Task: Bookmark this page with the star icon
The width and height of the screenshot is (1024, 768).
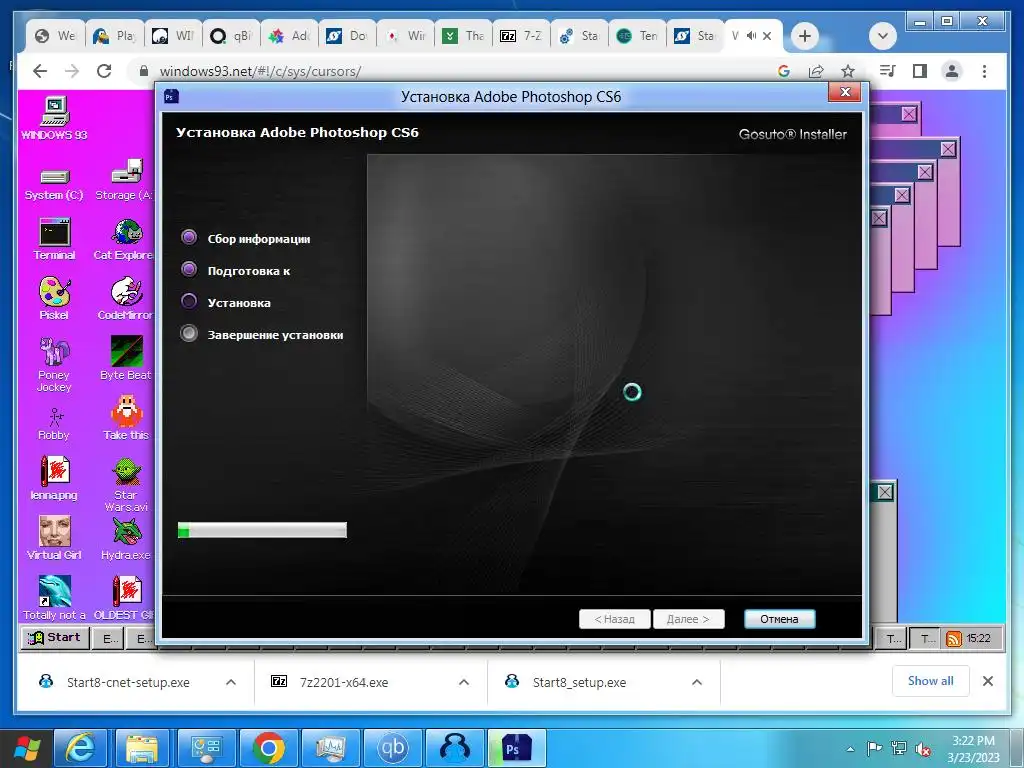Action: point(848,71)
